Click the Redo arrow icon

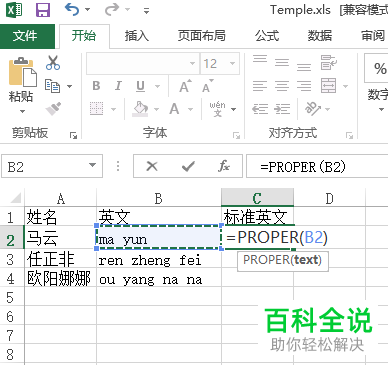click(x=112, y=10)
